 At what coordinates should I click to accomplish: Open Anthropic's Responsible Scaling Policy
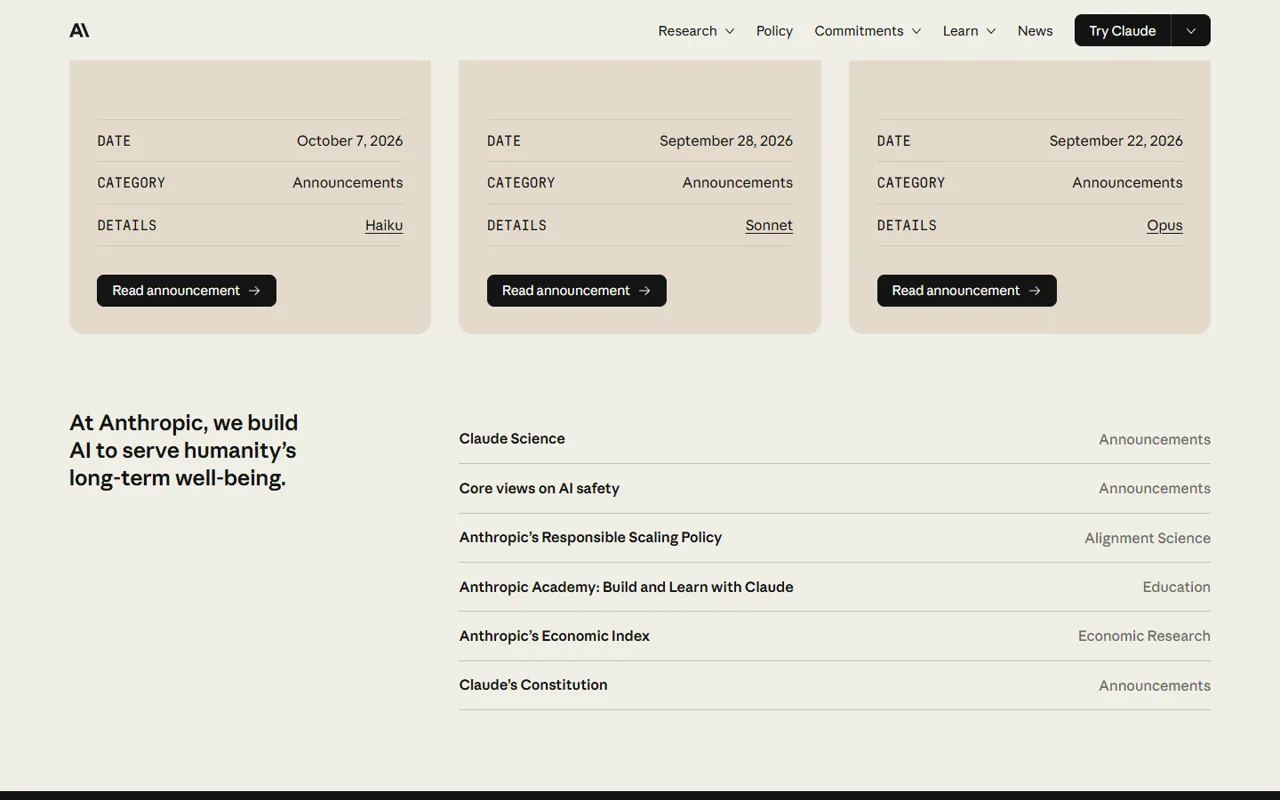(x=835, y=537)
